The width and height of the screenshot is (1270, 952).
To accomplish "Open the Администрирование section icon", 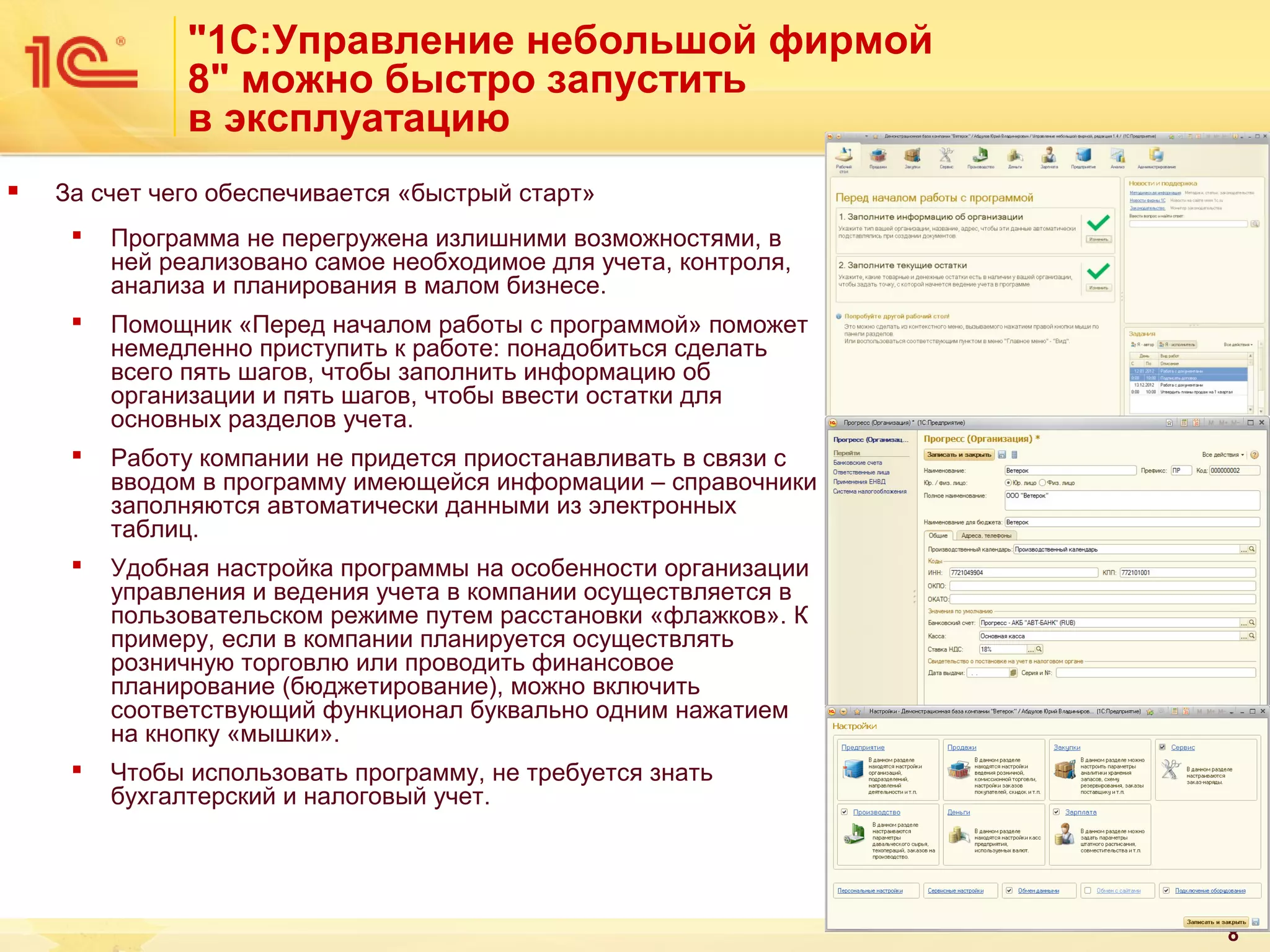I will 1157,159.
